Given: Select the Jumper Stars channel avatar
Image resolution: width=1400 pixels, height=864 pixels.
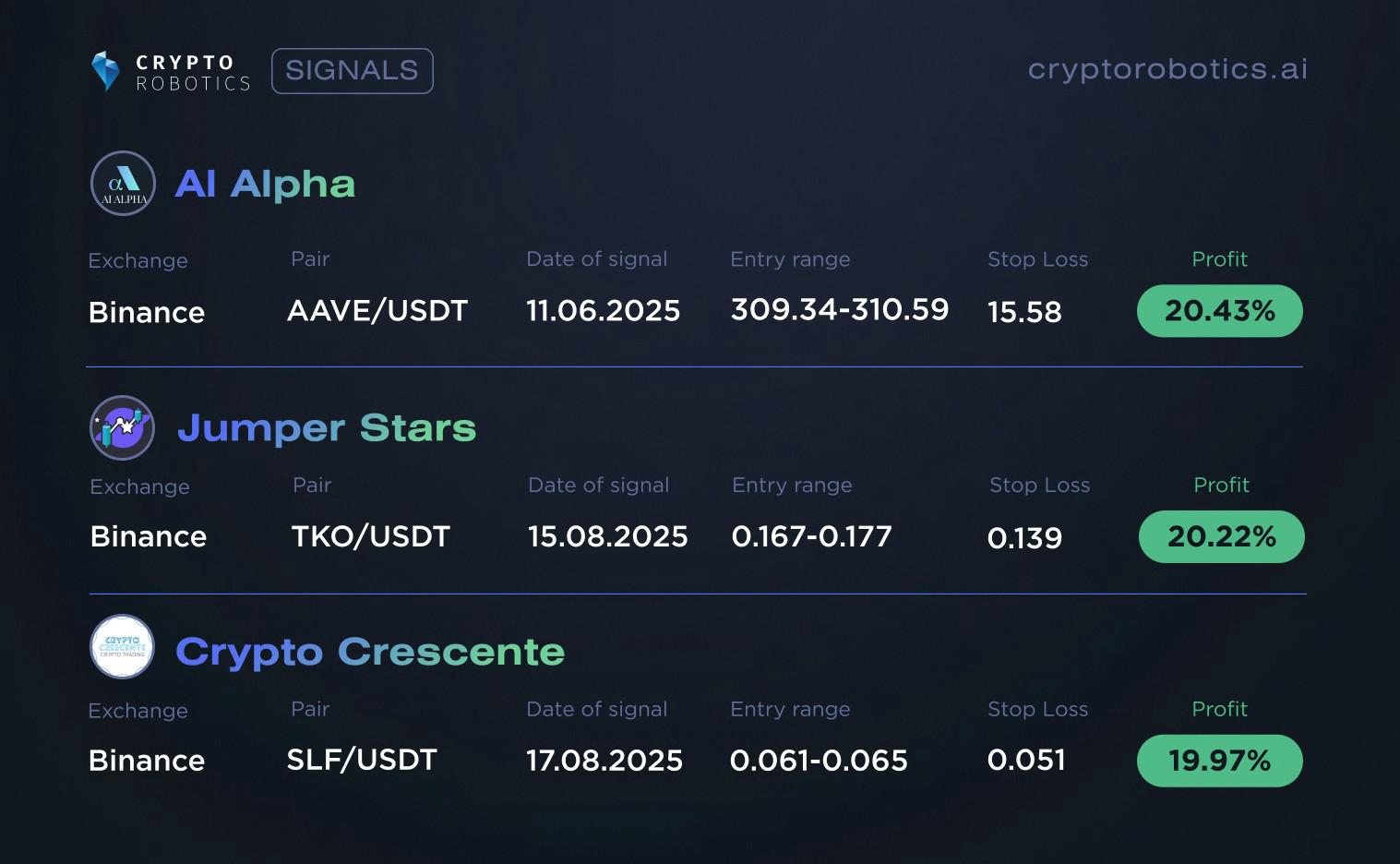Looking at the screenshot, I should pos(122,427).
